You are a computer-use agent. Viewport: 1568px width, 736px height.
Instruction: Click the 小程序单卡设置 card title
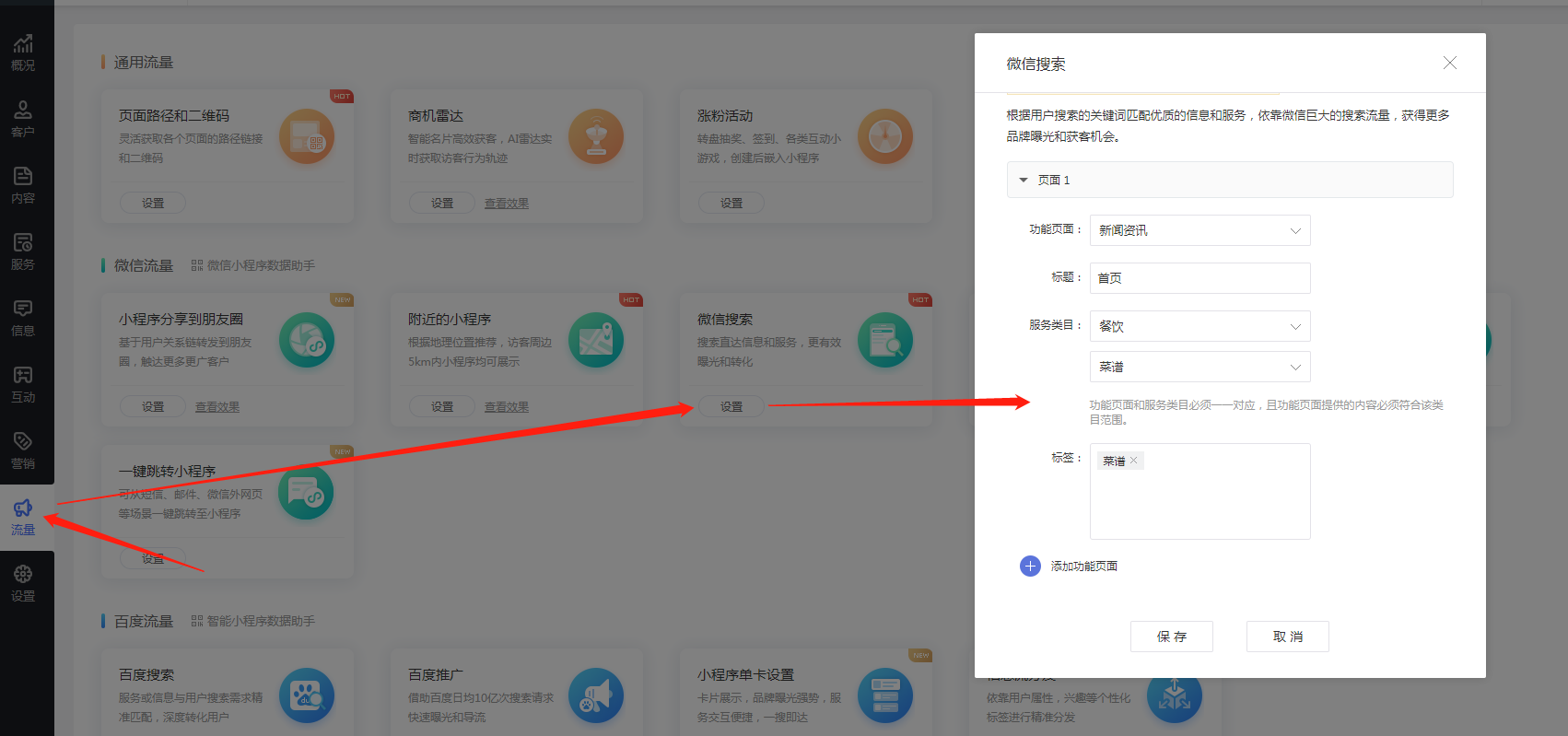(x=745, y=674)
